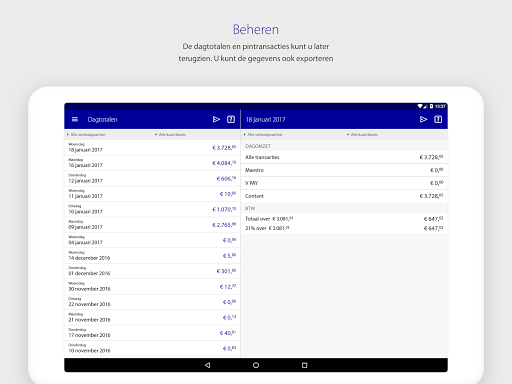Image resolution: width=512 pixels, height=384 pixels.
Task: Select the 30 november 2016 row
Action: [152, 287]
